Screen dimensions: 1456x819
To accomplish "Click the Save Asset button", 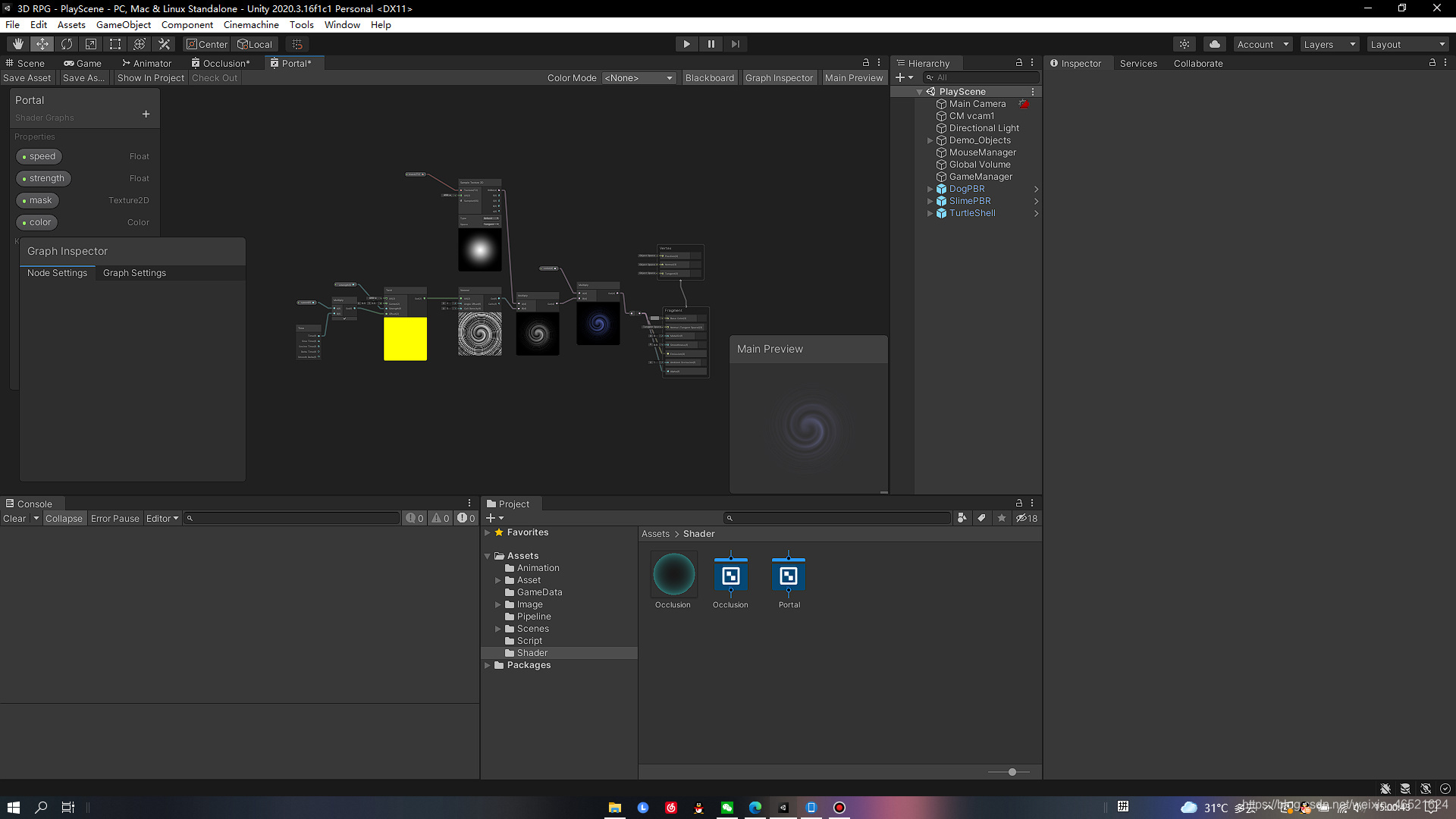I will (x=27, y=77).
